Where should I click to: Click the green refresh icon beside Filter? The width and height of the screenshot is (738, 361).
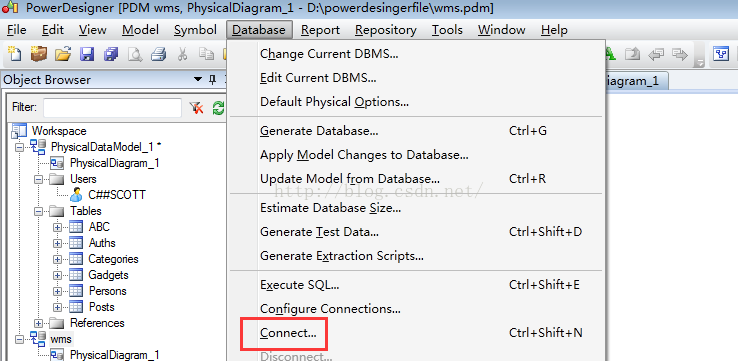(218, 108)
